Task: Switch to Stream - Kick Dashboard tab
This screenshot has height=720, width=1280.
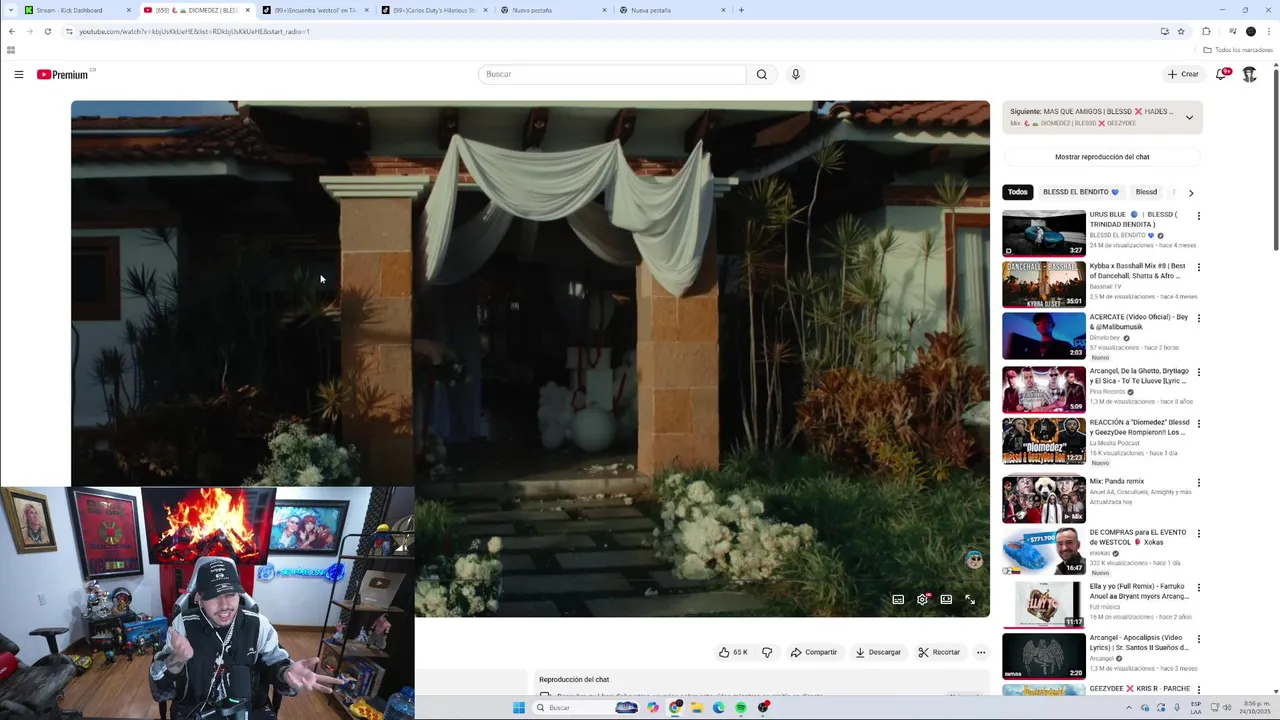Action: 78,10
